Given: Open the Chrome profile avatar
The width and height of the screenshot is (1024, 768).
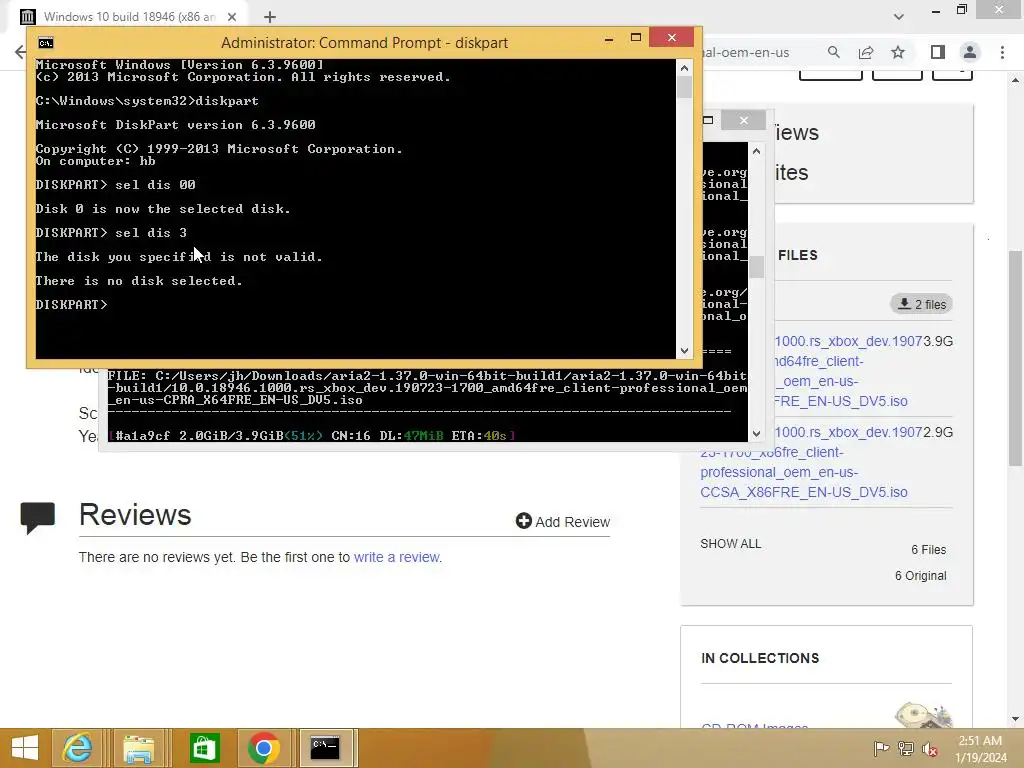Looking at the screenshot, I should tap(970, 52).
